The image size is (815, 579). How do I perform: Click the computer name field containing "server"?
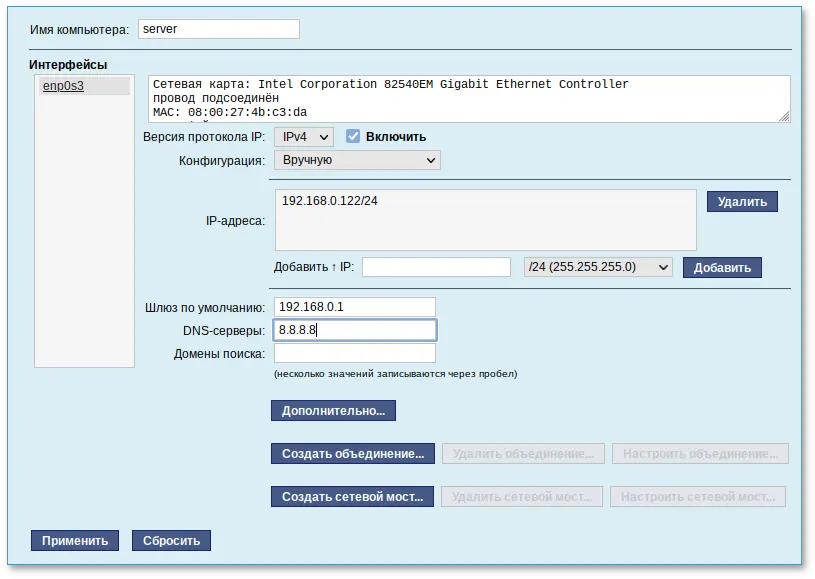click(x=218, y=29)
